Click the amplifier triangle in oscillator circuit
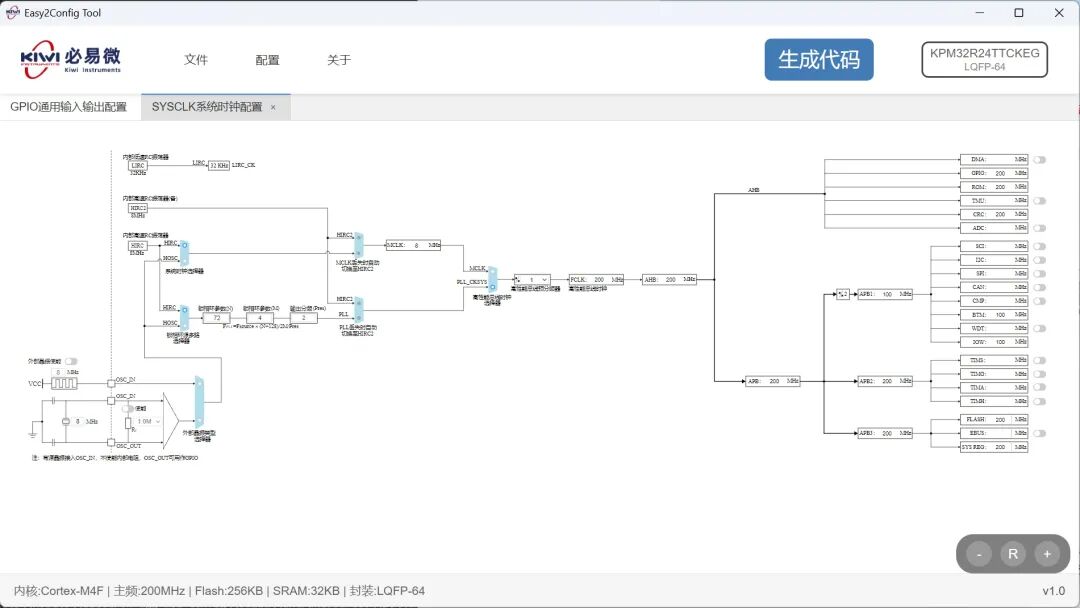1080x608 pixels. (x=170, y=419)
